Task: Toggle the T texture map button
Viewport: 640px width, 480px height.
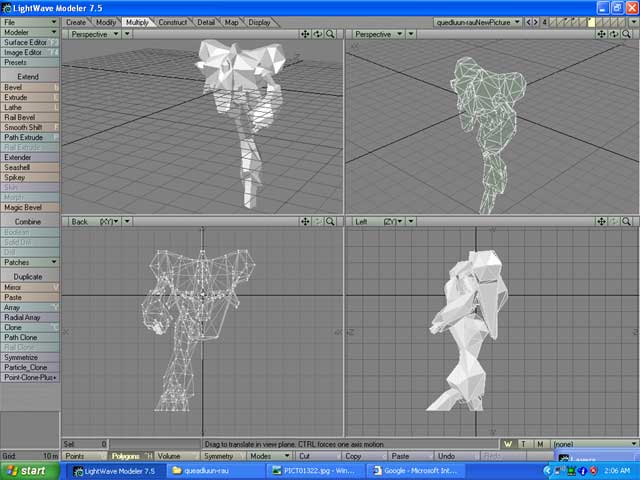Action: [x=524, y=444]
